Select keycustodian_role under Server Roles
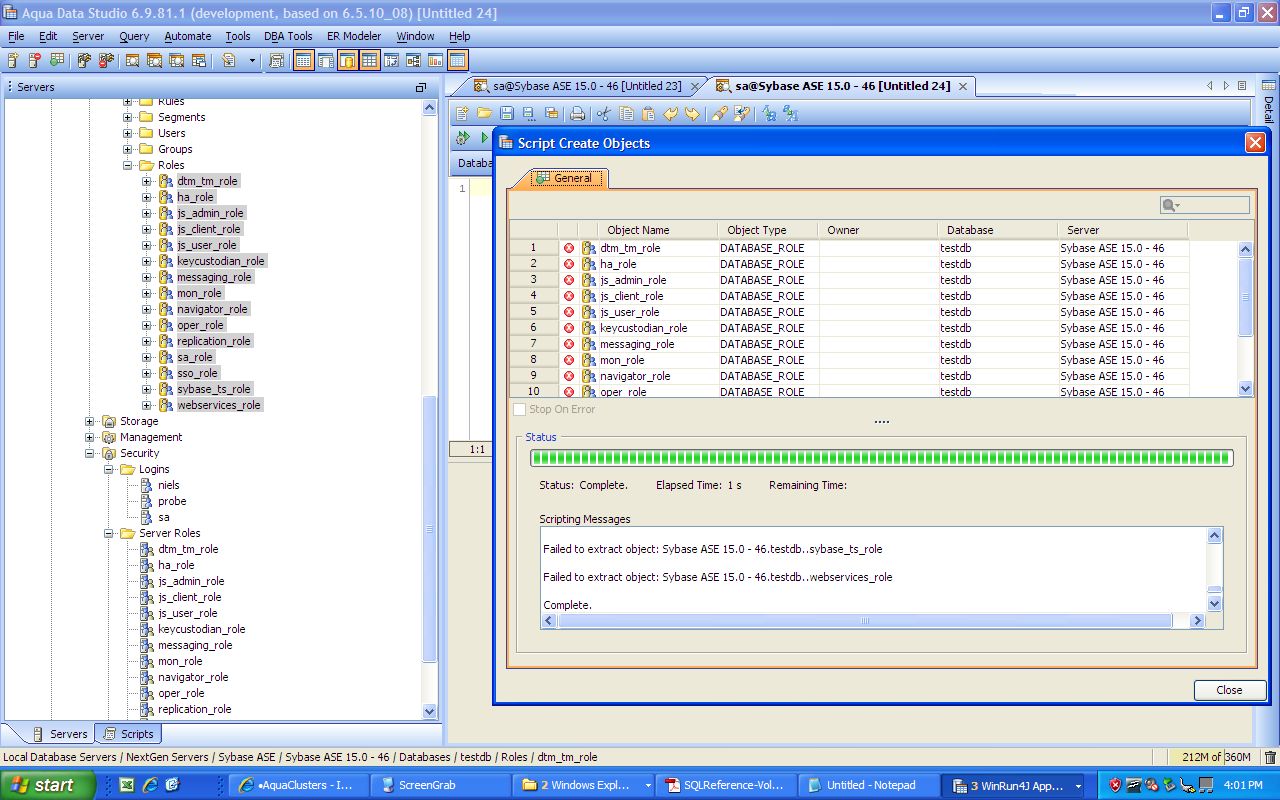Viewport: 1280px width, 800px height. (201, 629)
